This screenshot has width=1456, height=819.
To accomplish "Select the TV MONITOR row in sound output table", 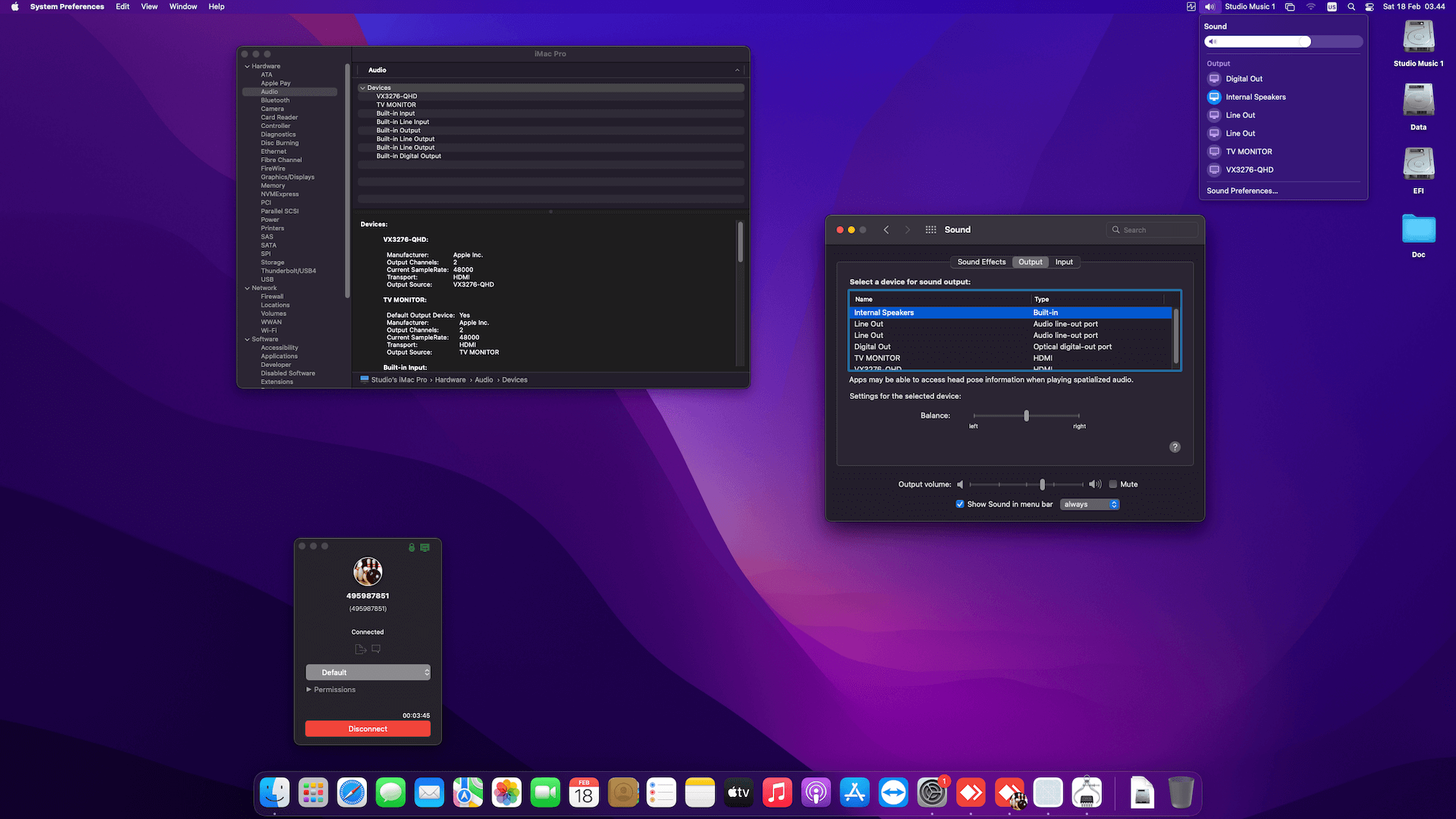I will click(1011, 359).
